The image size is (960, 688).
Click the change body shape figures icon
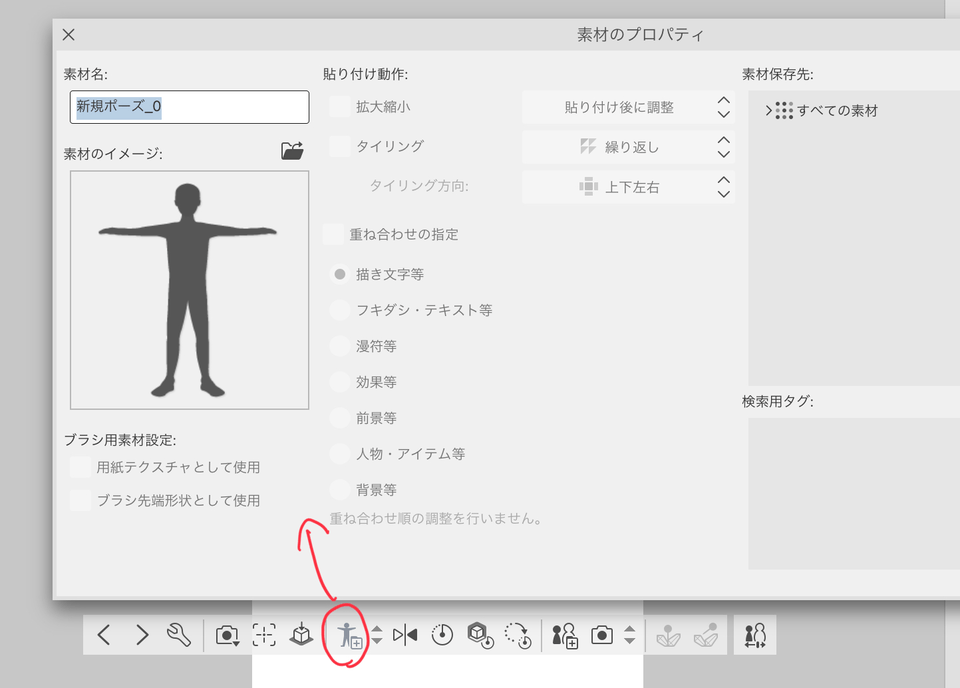pyautogui.click(x=755, y=635)
